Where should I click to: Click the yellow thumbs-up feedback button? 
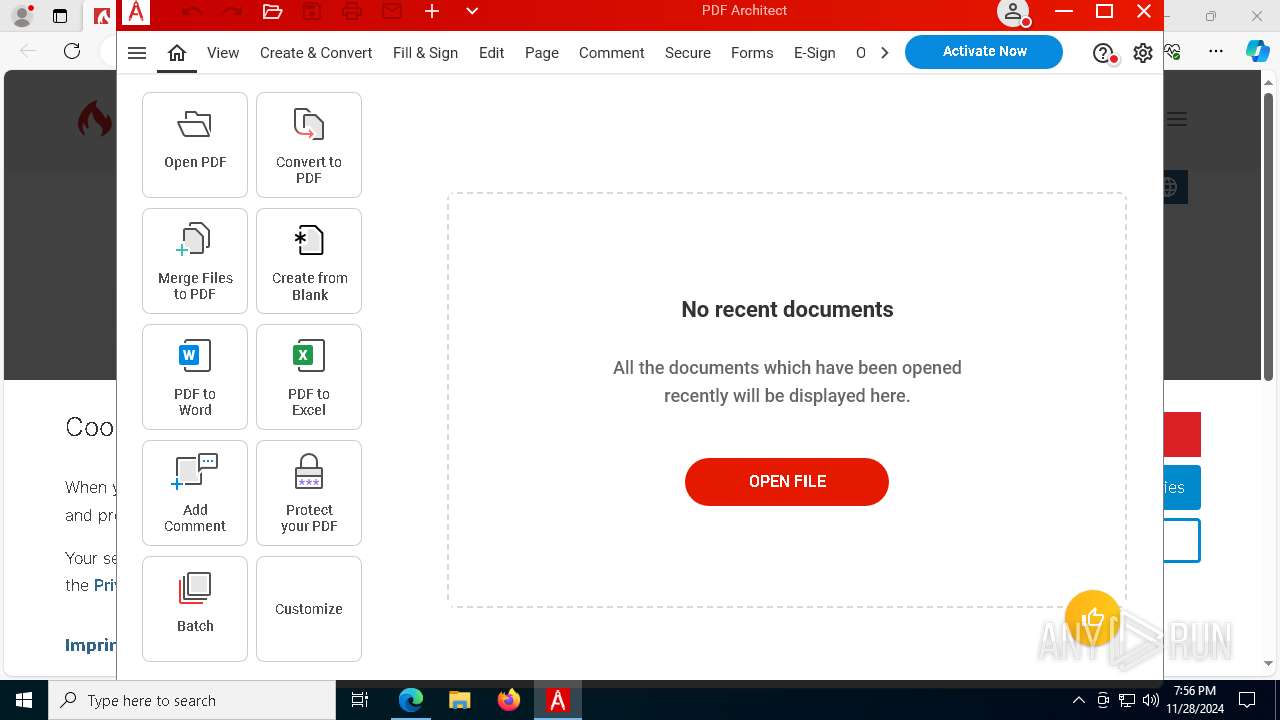(x=1092, y=618)
